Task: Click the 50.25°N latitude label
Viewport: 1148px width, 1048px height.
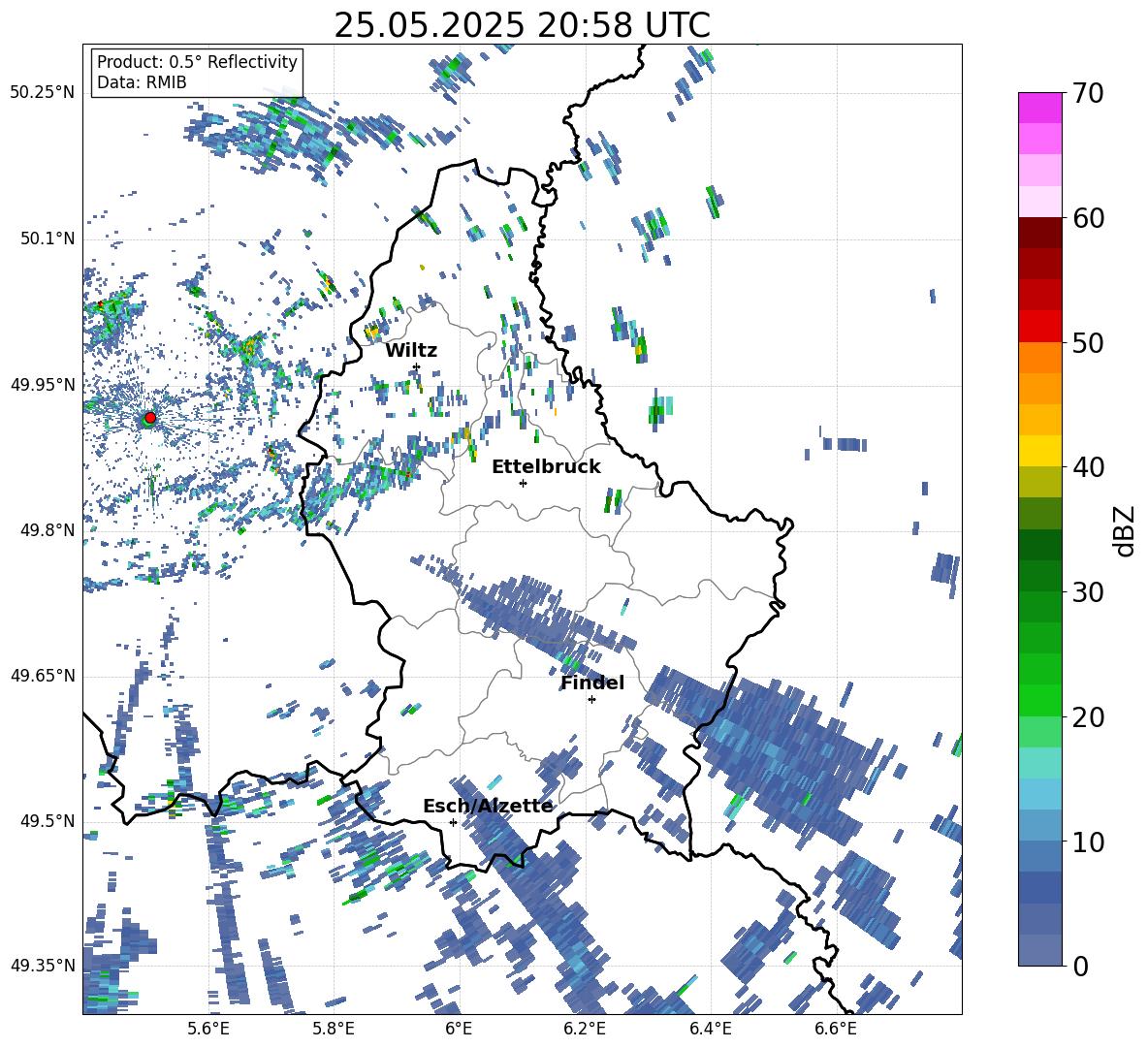Action: 42,92
